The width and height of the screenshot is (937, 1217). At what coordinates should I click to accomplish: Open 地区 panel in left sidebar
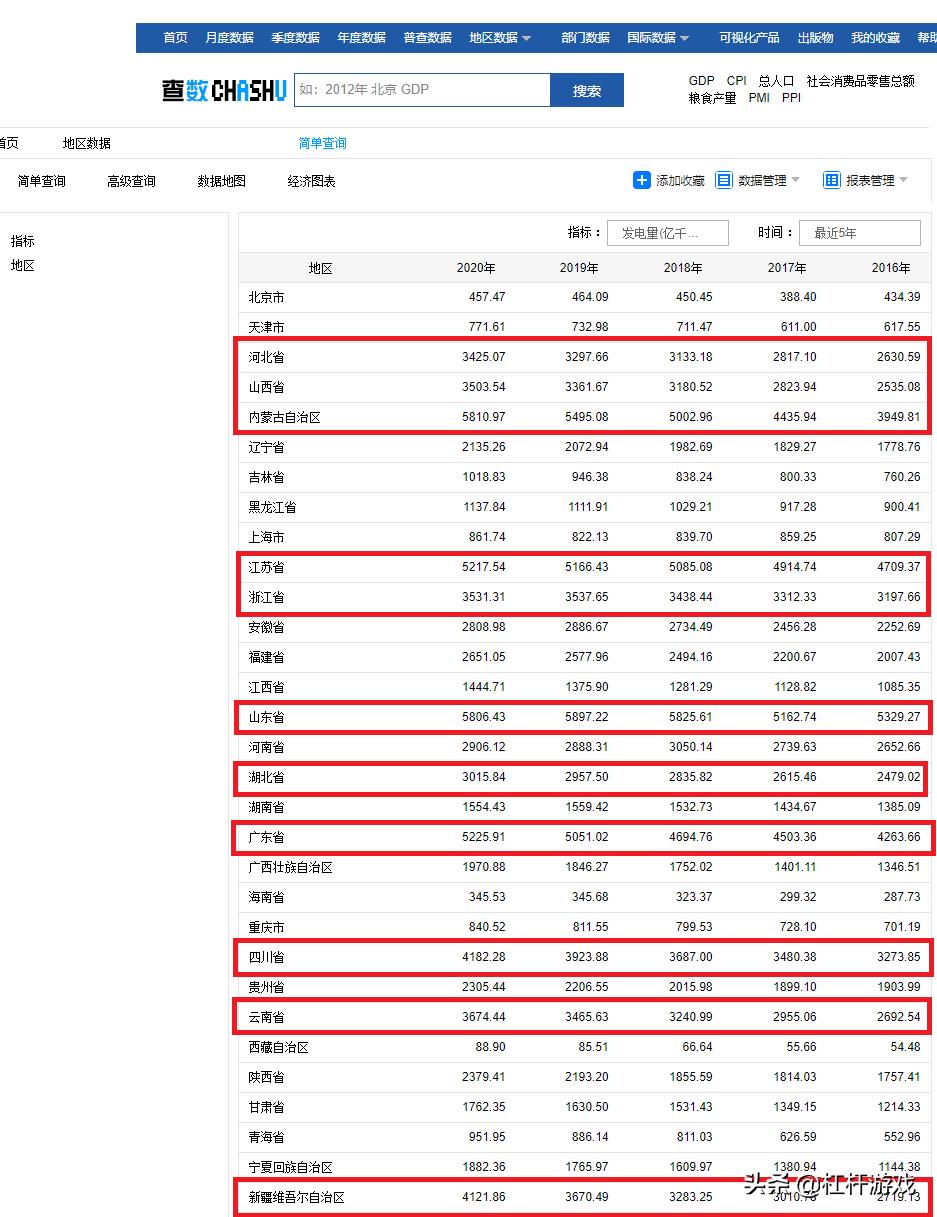click(22, 267)
